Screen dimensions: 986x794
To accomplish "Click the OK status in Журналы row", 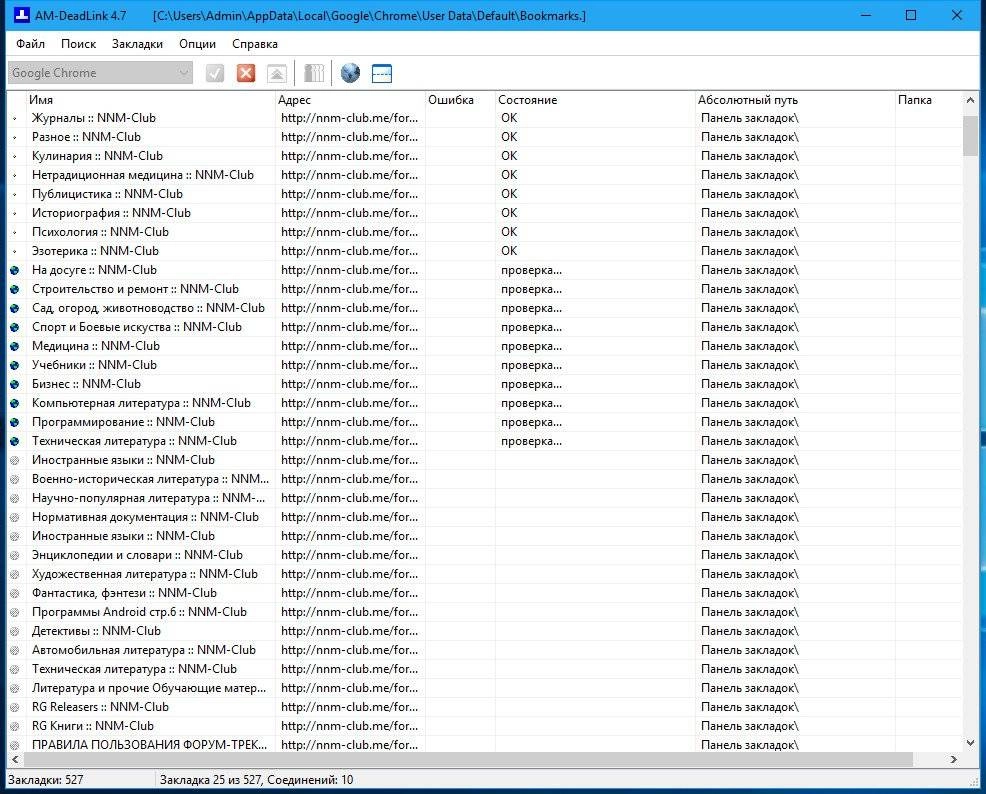I will pos(509,118).
